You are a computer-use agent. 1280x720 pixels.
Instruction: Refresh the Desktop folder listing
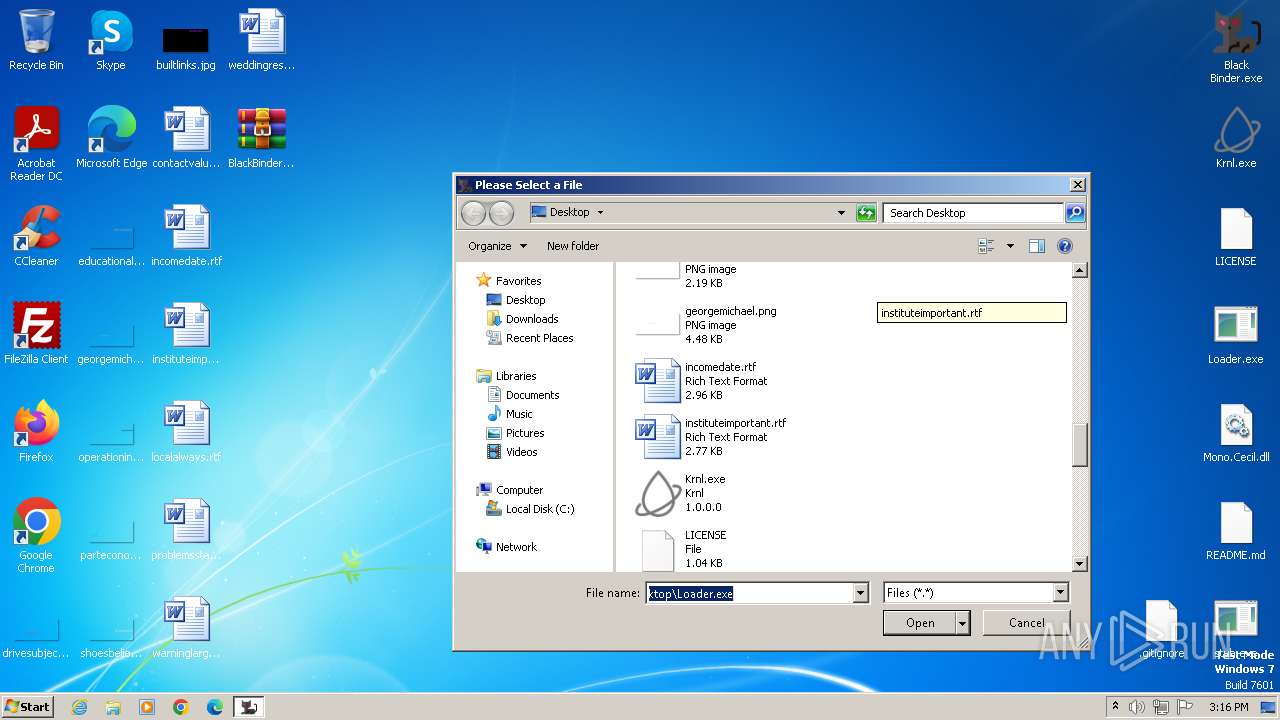tap(866, 212)
